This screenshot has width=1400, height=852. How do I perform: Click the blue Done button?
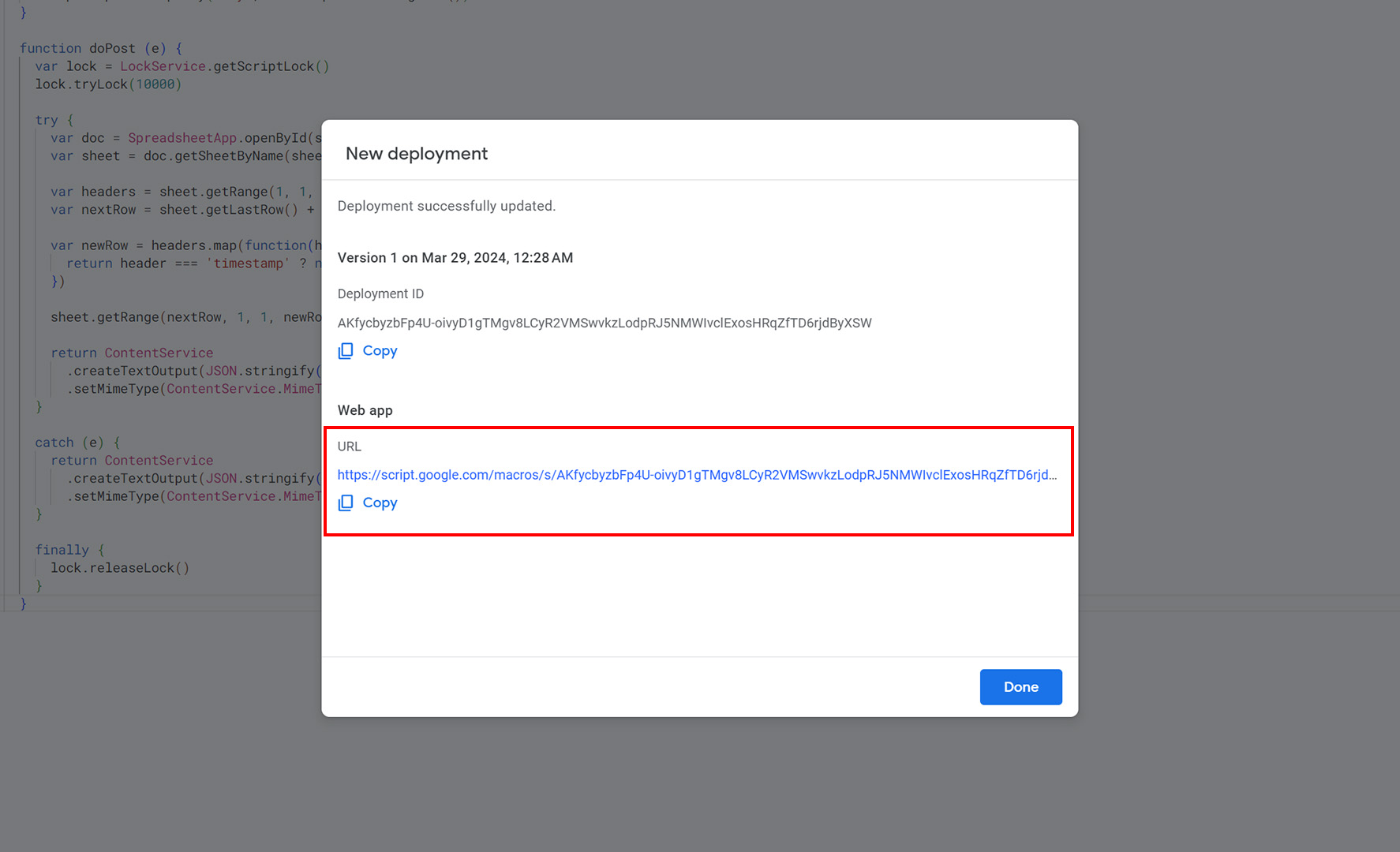pyautogui.click(x=1020, y=687)
